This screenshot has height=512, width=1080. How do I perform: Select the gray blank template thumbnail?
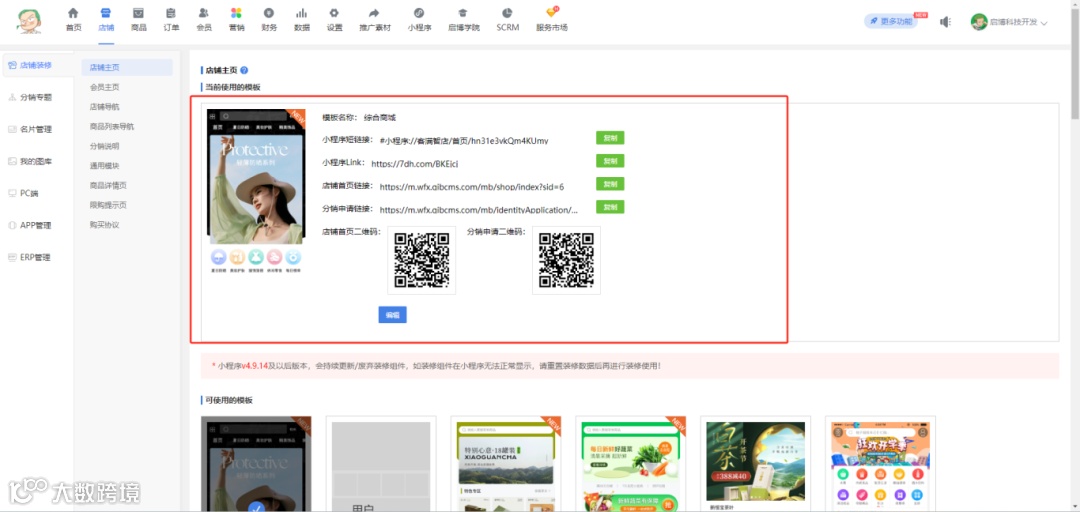point(381,464)
